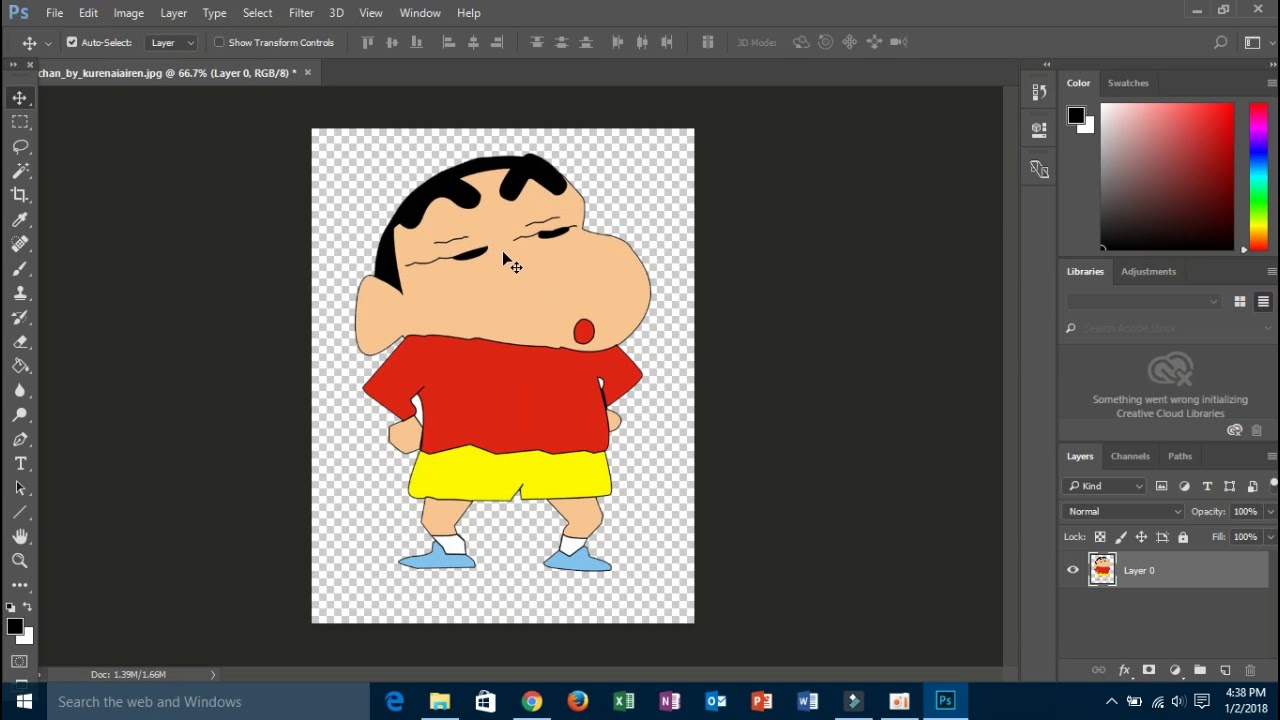
Task: Open the Fill slider dropdown
Action: point(1271,537)
